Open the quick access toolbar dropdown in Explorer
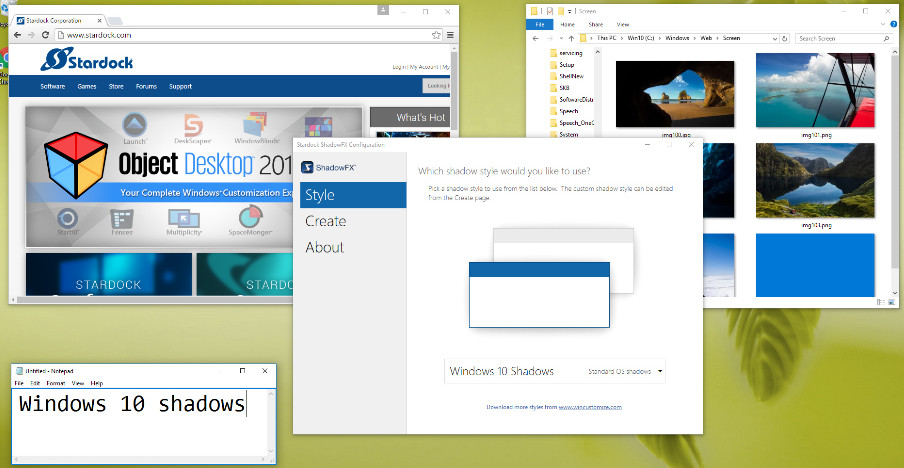 [568, 11]
